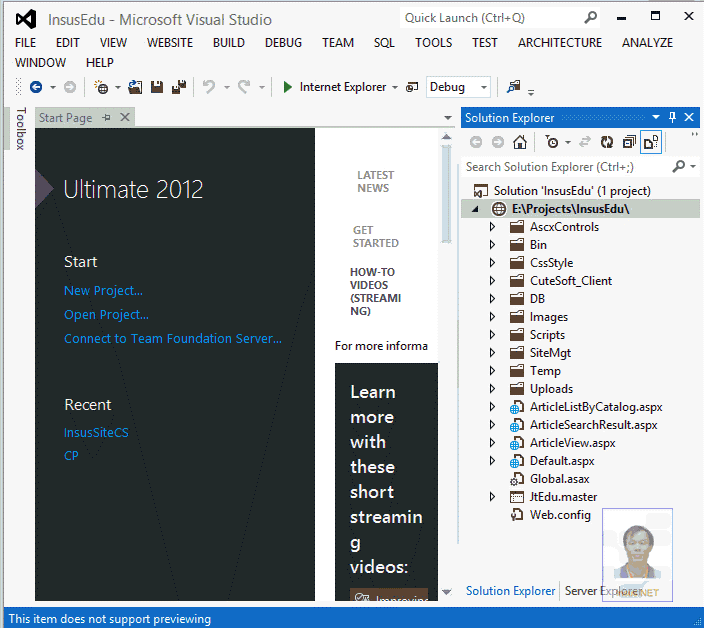
Task: Expand the Scripts folder
Action: coord(492,335)
